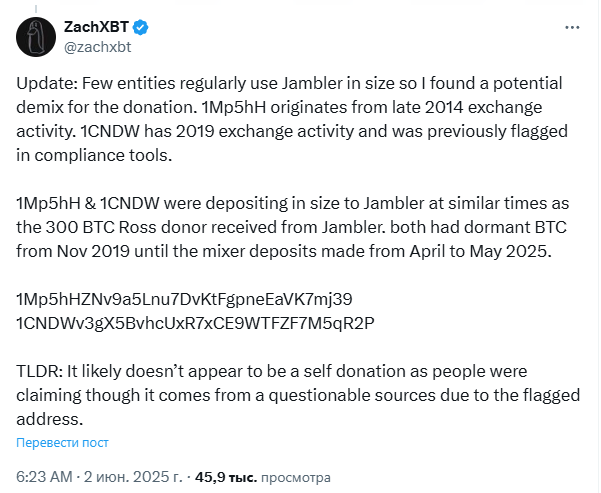The image size is (601, 493).
Task: Open the 45,9 тыс. views count
Action: 226,477
